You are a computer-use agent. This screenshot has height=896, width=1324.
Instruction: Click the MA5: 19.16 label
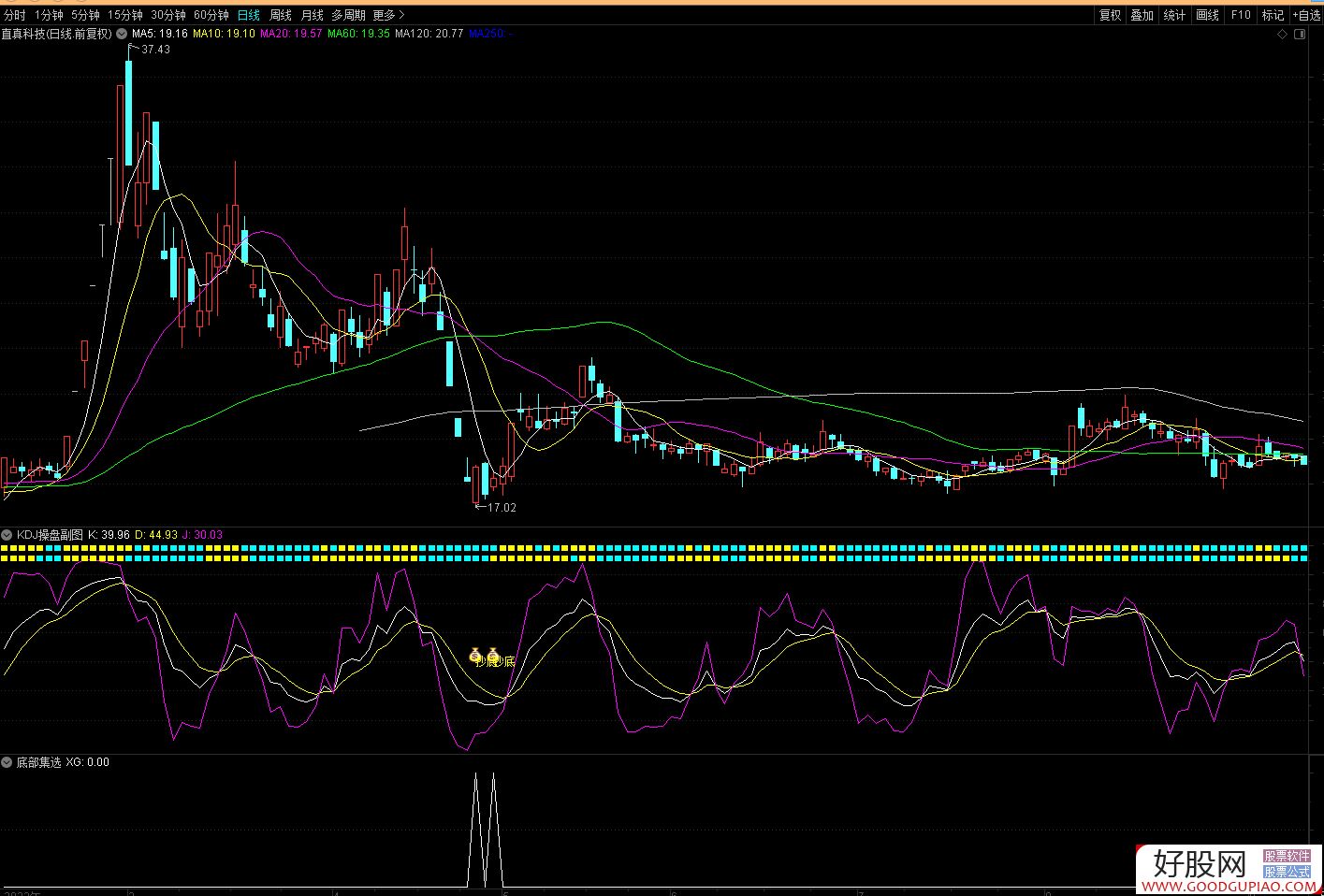160,34
